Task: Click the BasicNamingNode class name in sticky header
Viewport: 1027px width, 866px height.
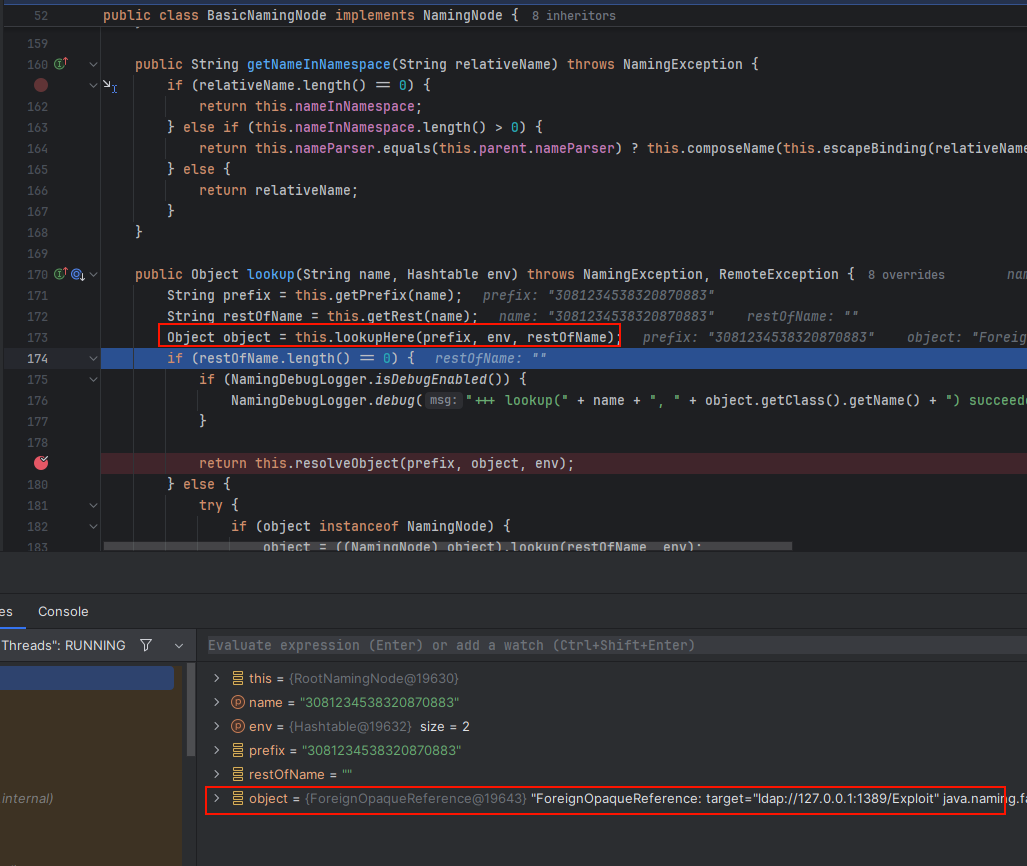Action: (x=267, y=15)
